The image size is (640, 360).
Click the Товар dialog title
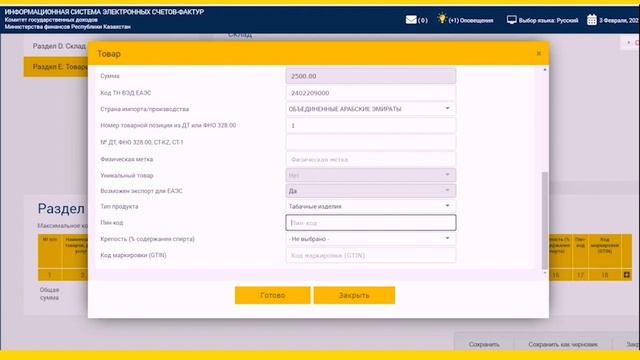109,53
